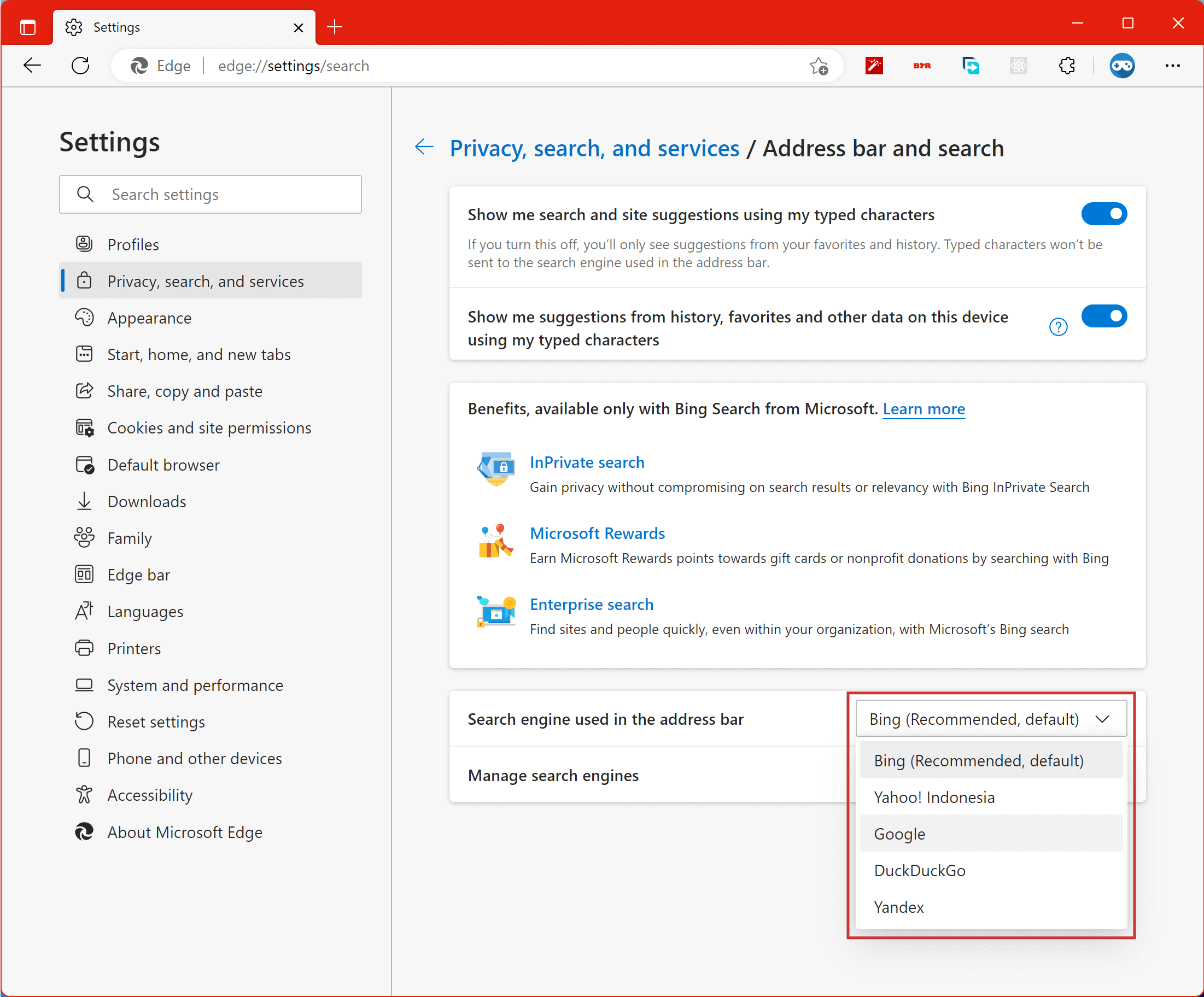Image resolution: width=1204 pixels, height=997 pixels.
Task: Open System and performance settings
Action: 211,685
